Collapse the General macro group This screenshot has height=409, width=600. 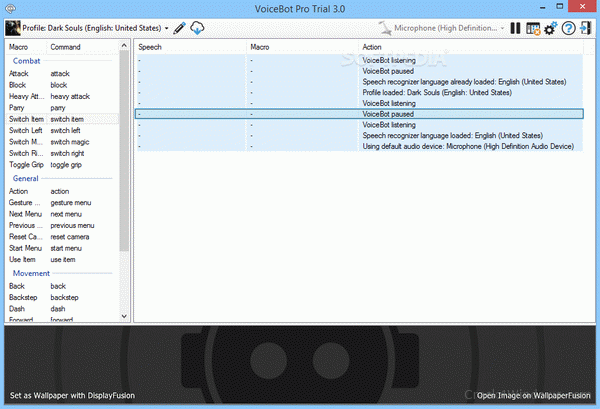pos(26,178)
